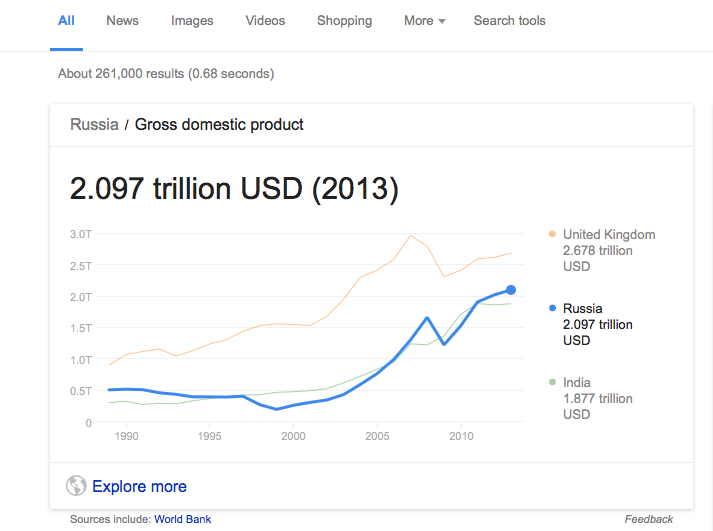Click the Feedback link
Screen dimensions: 713x531
pos(649,519)
